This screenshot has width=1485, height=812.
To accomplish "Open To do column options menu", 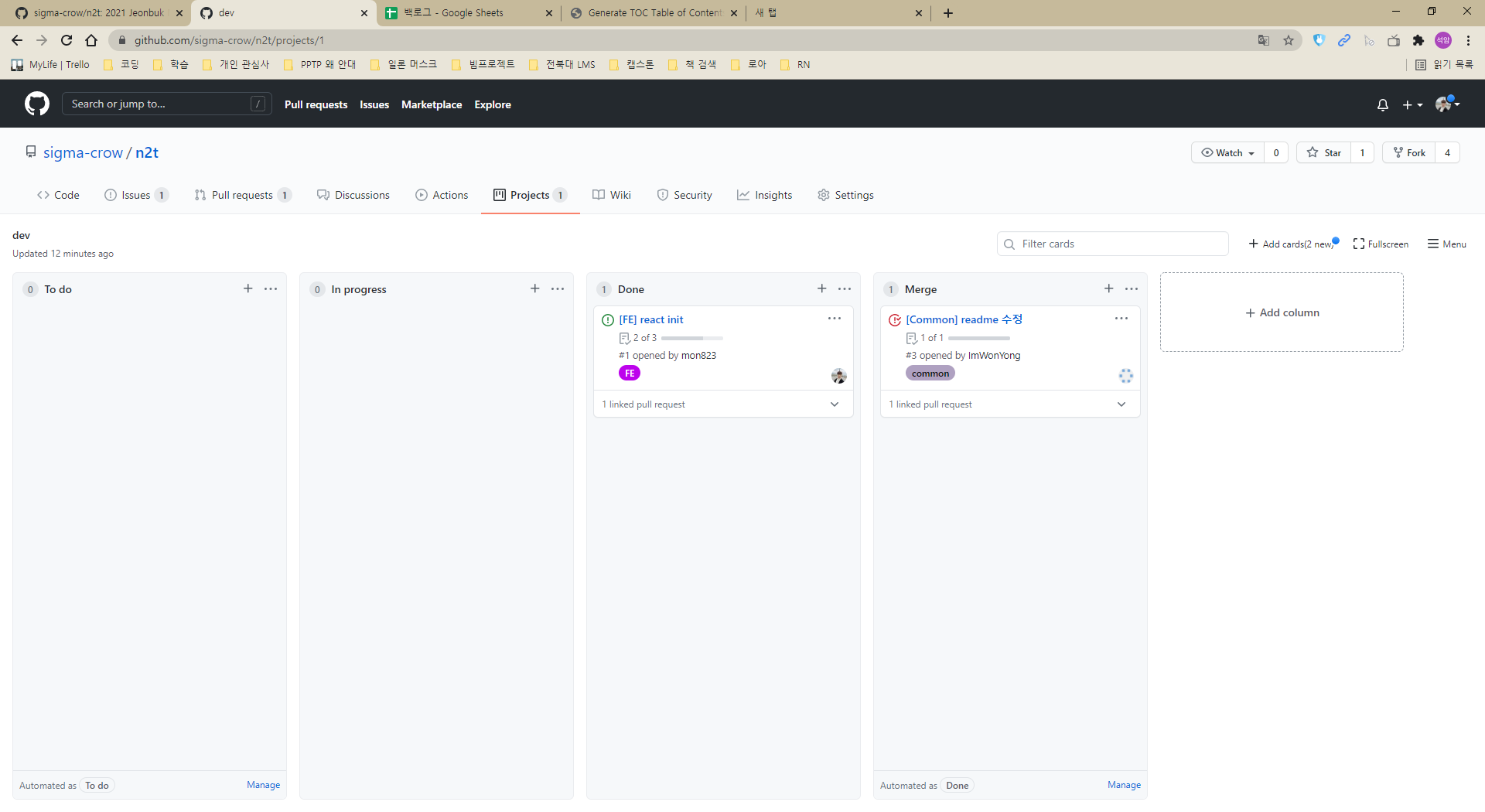I will point(271,288).
